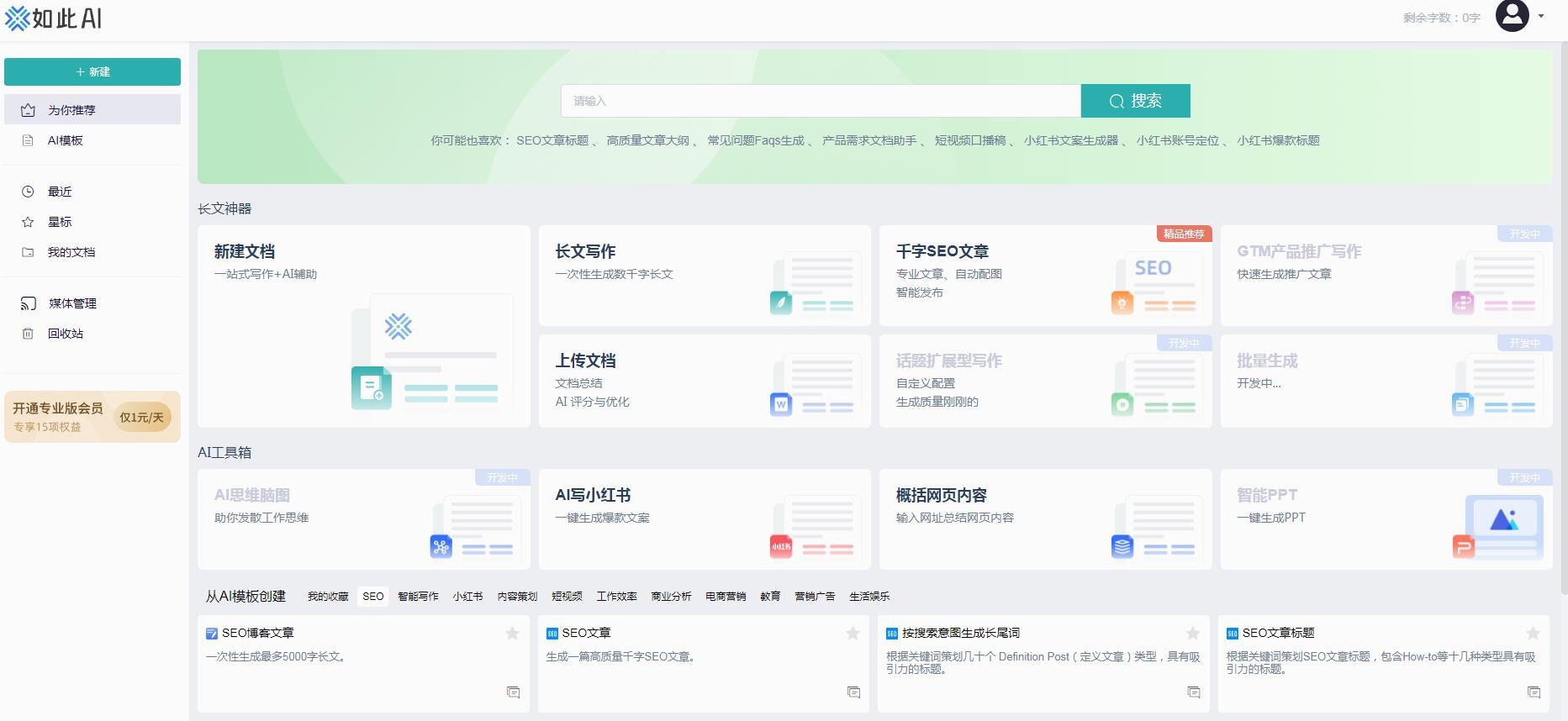Screen dimensions: 1568x721
Task: Click chat icon on SEO博客文章 card
Action: 513,692
